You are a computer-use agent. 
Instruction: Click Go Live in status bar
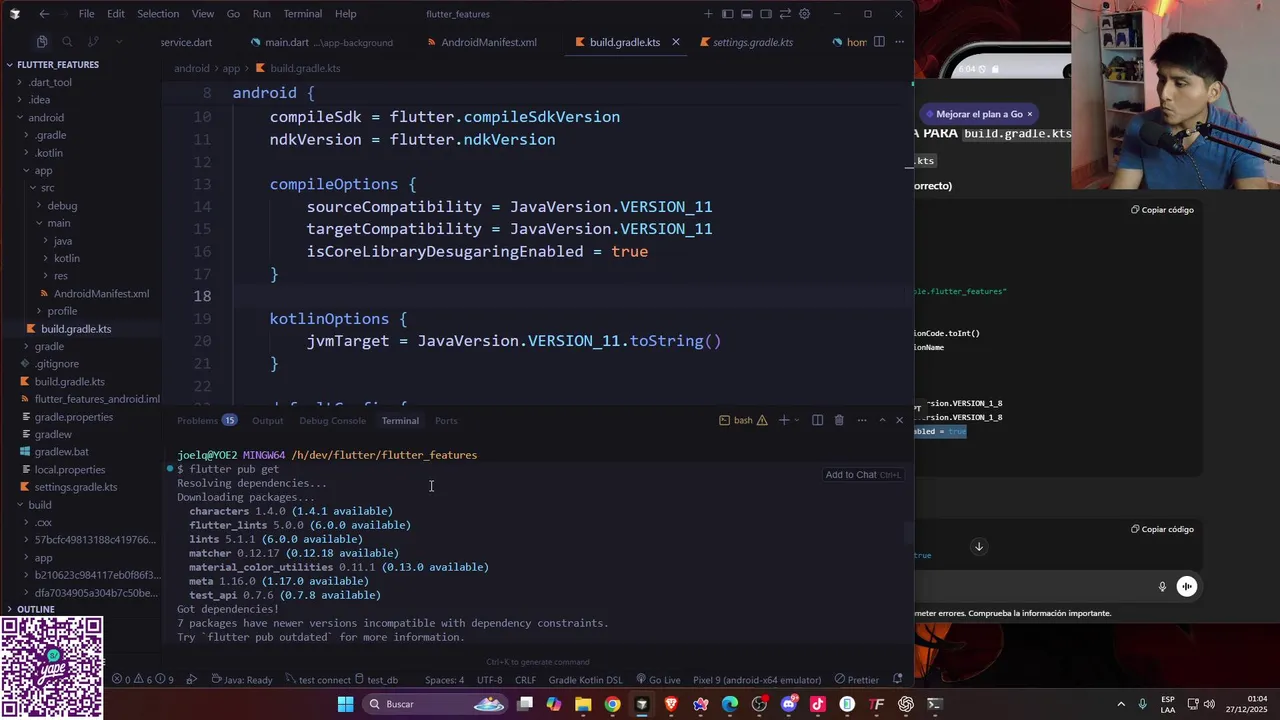pyautogui.click(x=657, y=680)
